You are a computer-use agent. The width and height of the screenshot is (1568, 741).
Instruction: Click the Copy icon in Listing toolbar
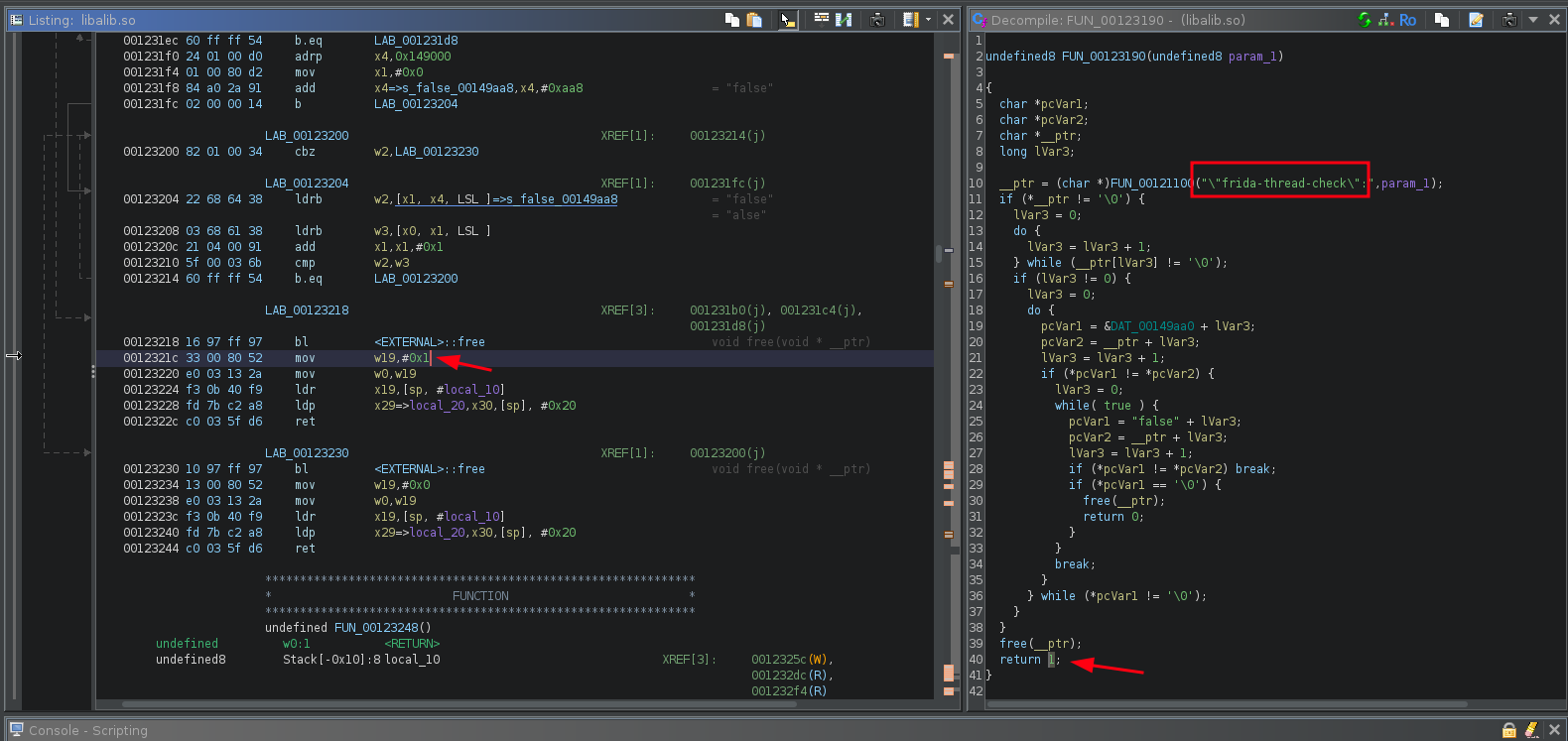coord(731,20)
